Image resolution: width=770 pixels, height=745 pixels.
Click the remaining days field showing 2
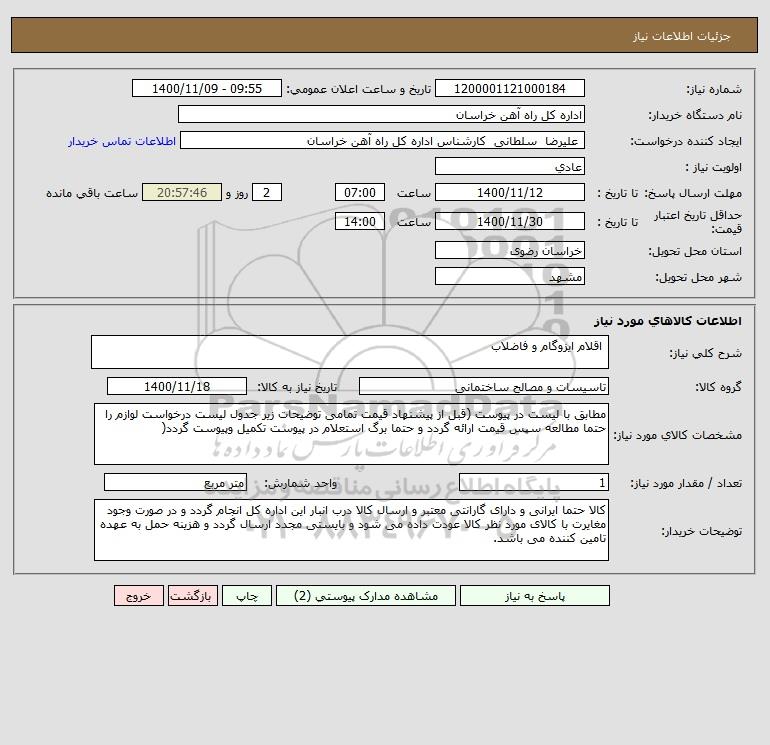coord(267,193)
